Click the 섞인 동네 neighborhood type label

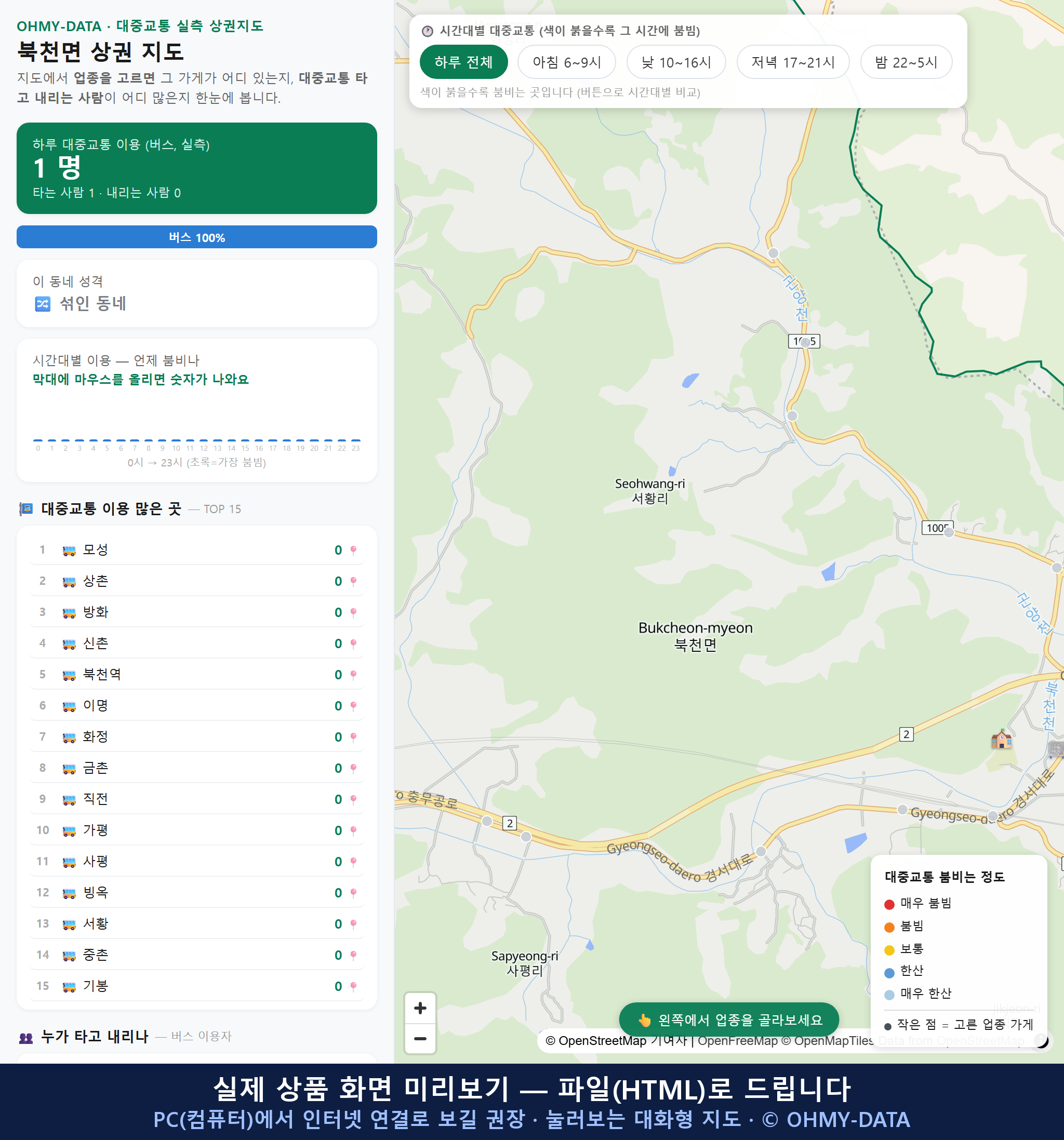93,303
